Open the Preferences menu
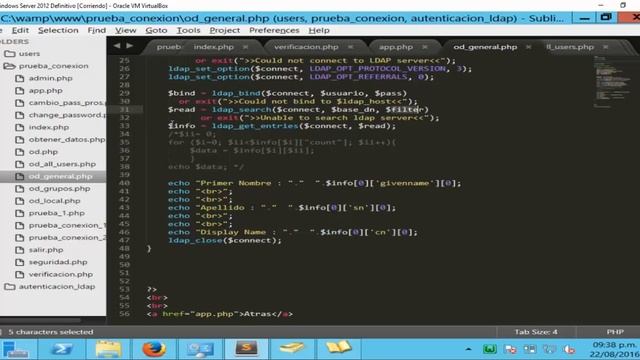The width and height of the screenshot is (640, 360). pos(274,30)
